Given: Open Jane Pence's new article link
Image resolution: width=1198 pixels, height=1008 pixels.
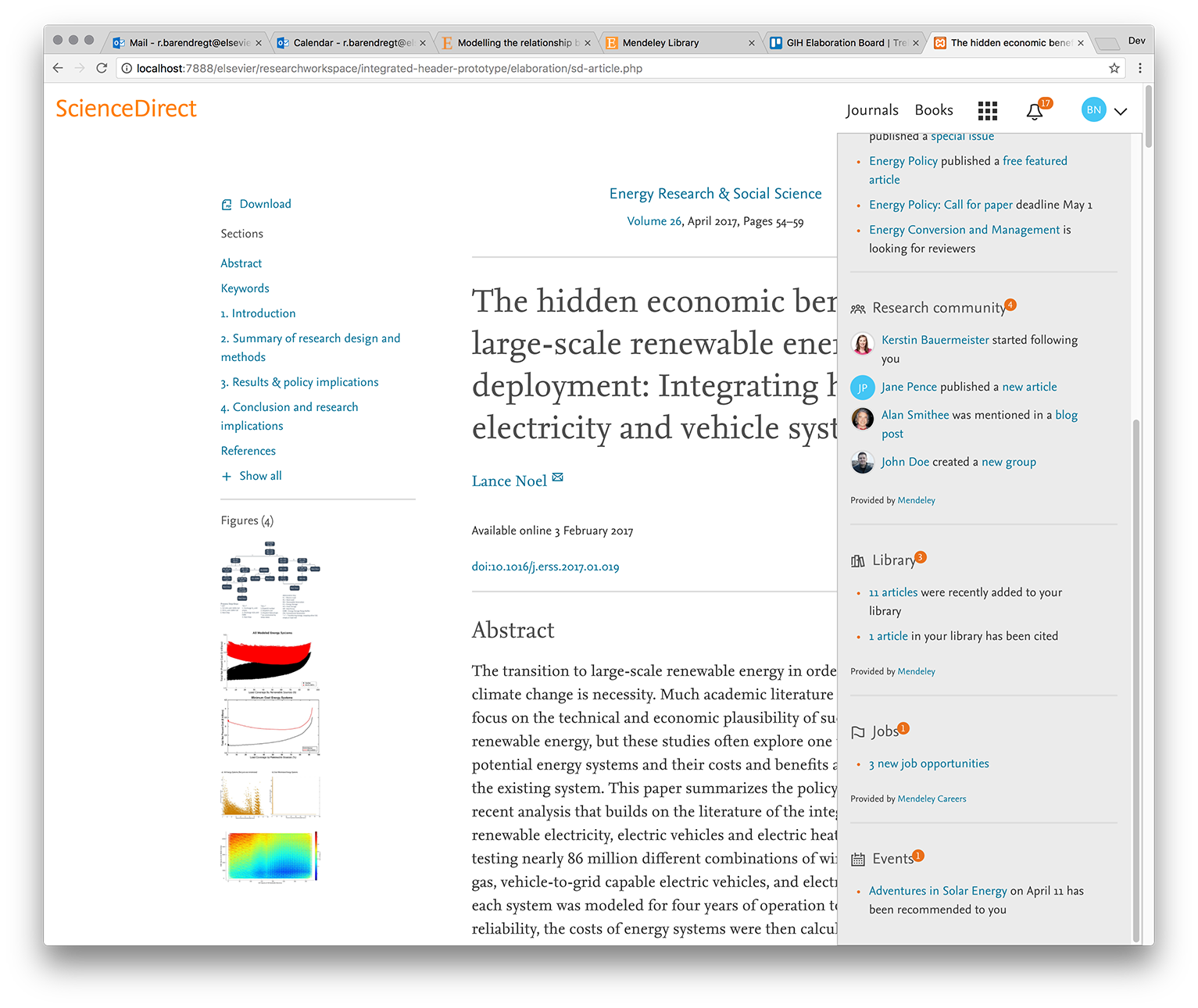Looking at the screenshot, I should pos(1029,387).
